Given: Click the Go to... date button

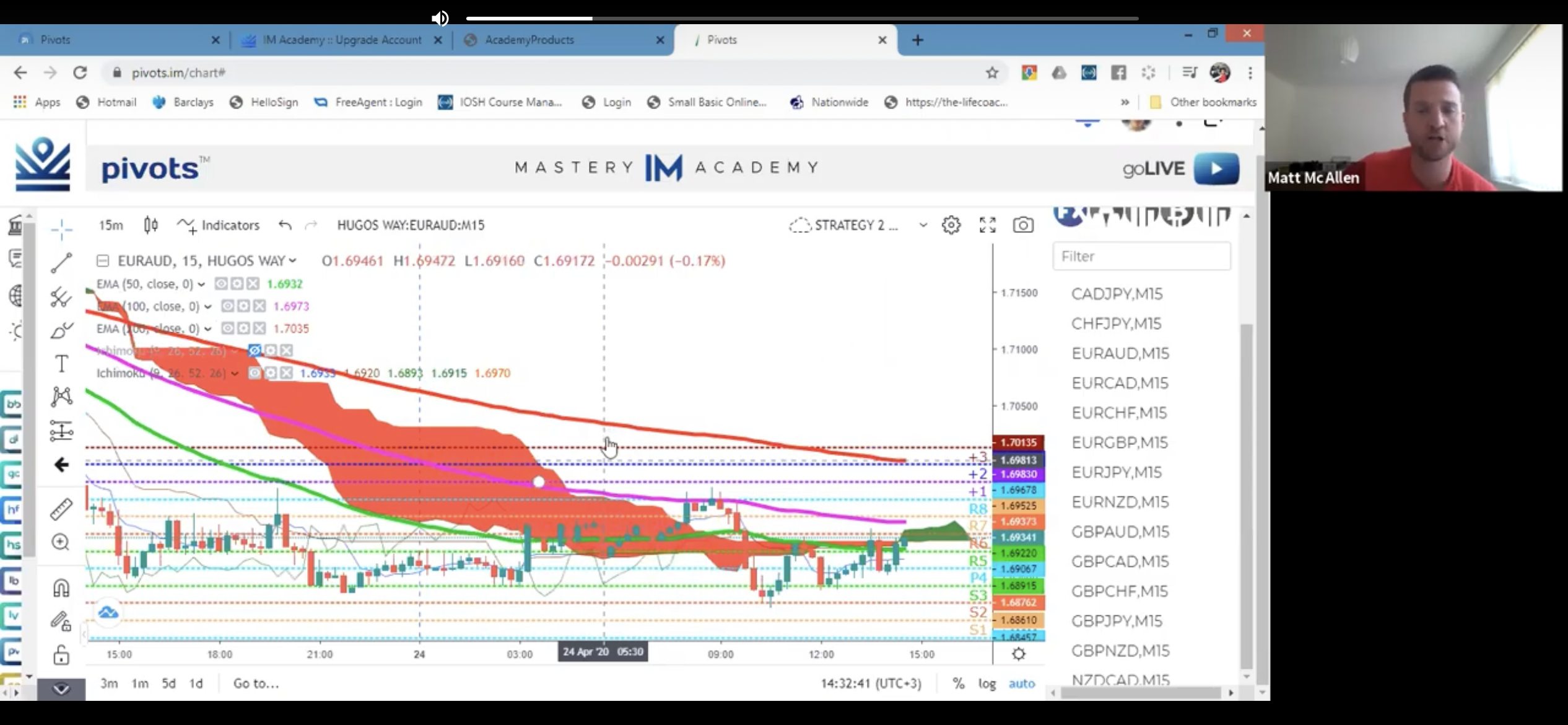Looking at the screenshot, I should click(256, 683).
